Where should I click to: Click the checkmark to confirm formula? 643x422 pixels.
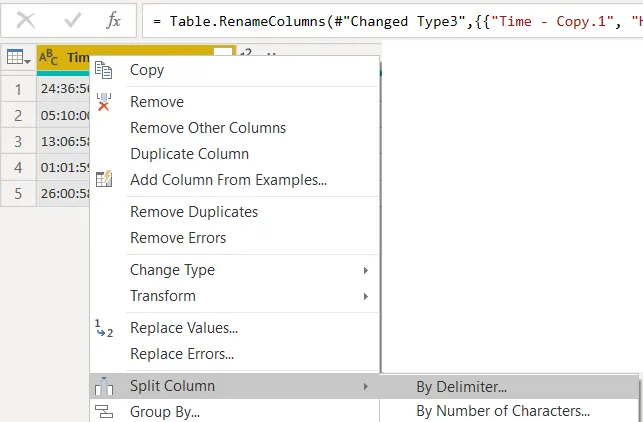(73, 20)
